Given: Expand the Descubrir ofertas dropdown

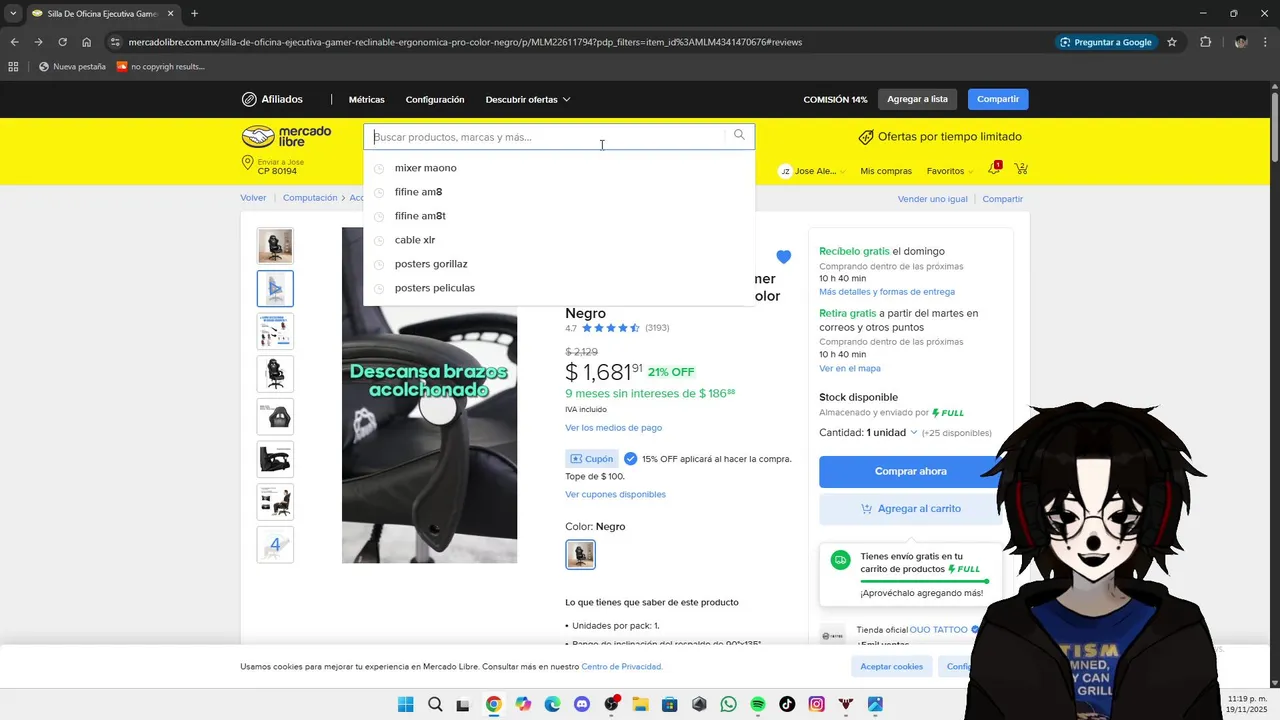Looking at the screenshot, I should pyautogui.click(x=528, y=99).
